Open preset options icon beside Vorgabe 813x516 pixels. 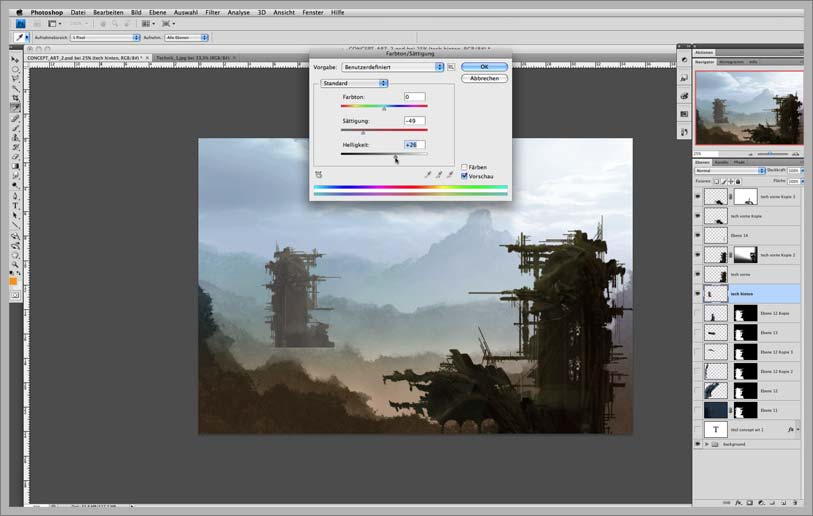451,67
